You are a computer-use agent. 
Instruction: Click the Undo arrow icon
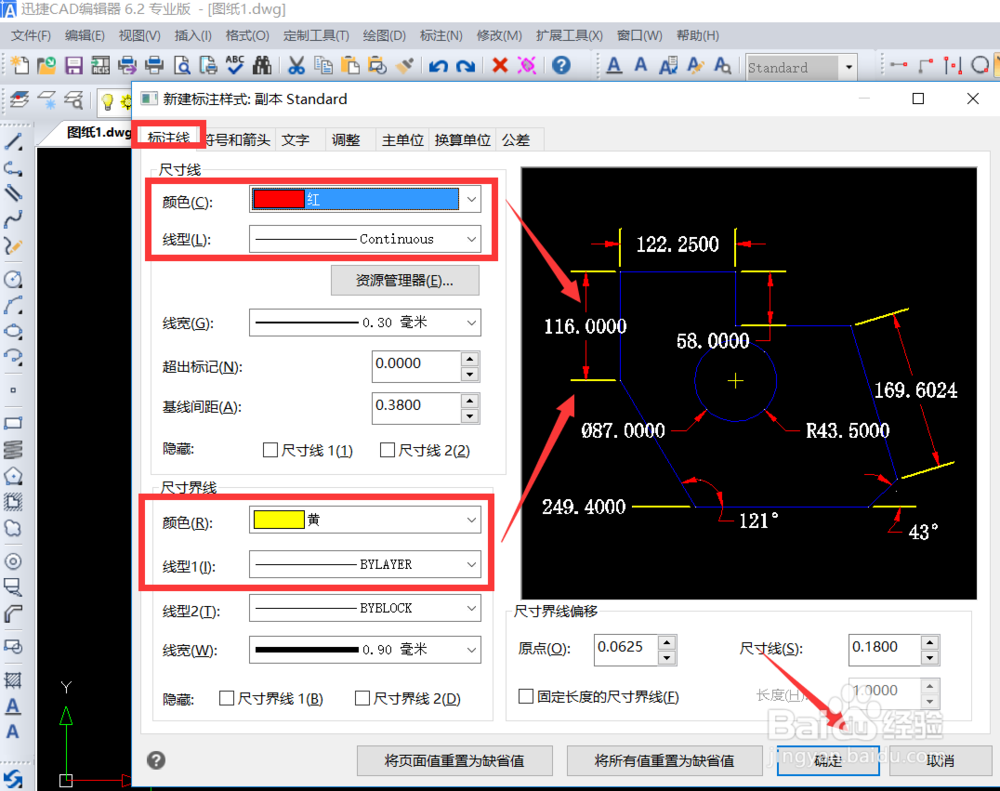click(x=438, y=66)
